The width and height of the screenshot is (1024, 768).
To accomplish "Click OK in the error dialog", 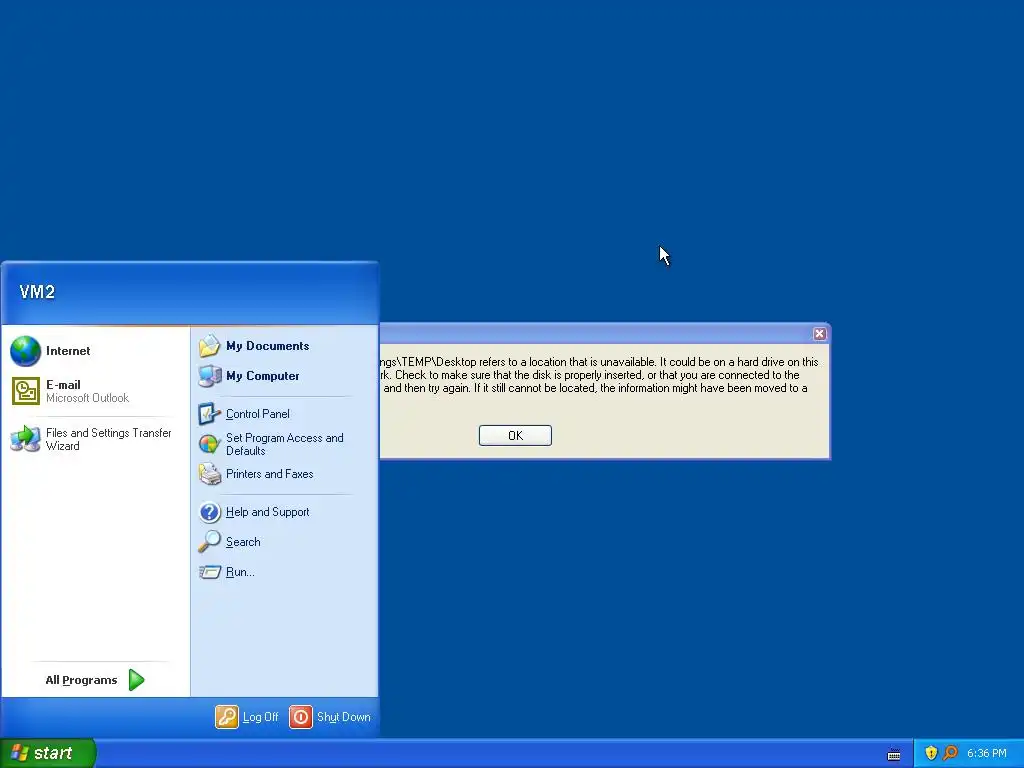I will [x=515, y=436].
